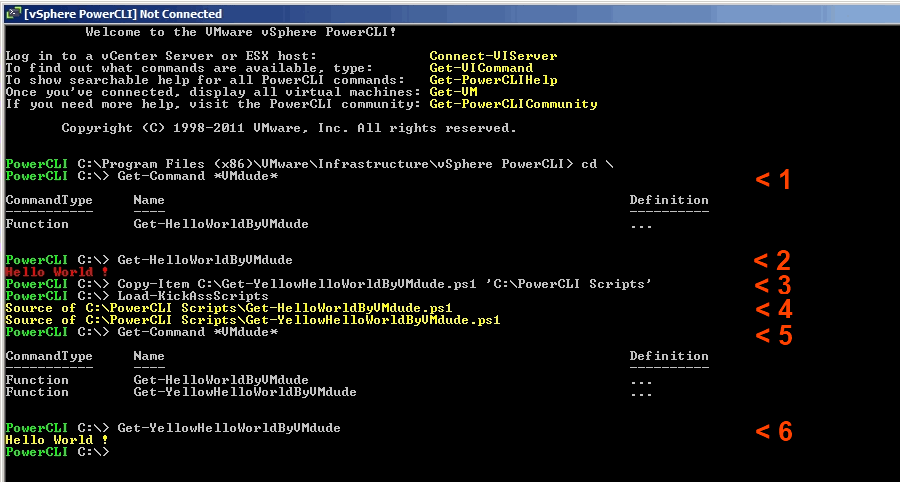Click the yellow 'Get-VM' command text
The width and height of the screenshot is (900, 482).
coord(453,92)
